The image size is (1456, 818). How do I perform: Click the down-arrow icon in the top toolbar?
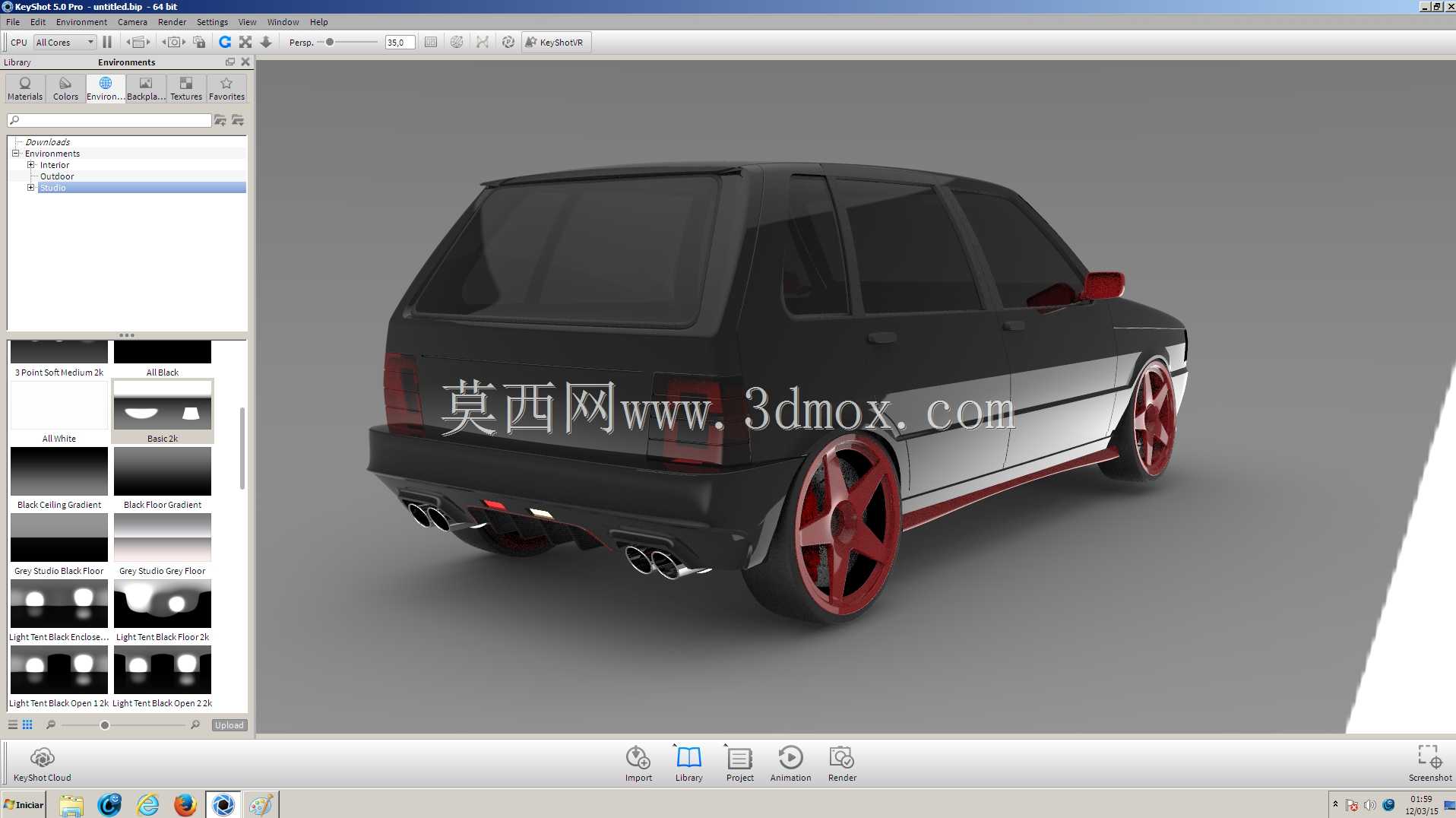[x=266, y=43]
